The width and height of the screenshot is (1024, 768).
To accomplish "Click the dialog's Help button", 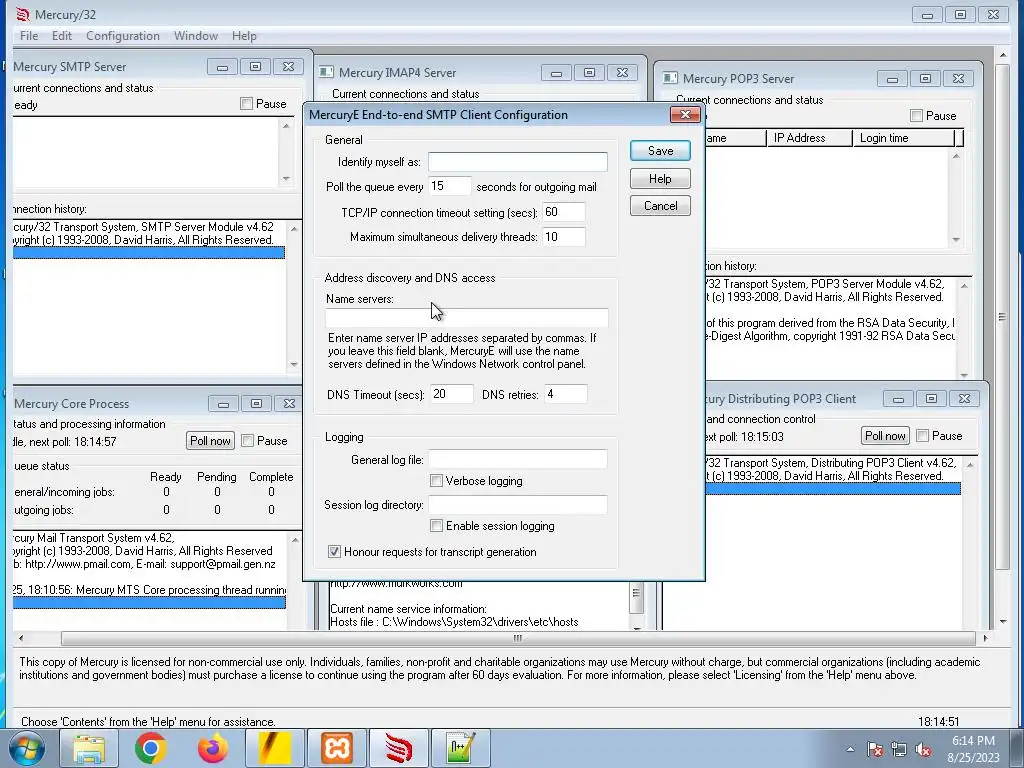I will [x=660, y=179].
